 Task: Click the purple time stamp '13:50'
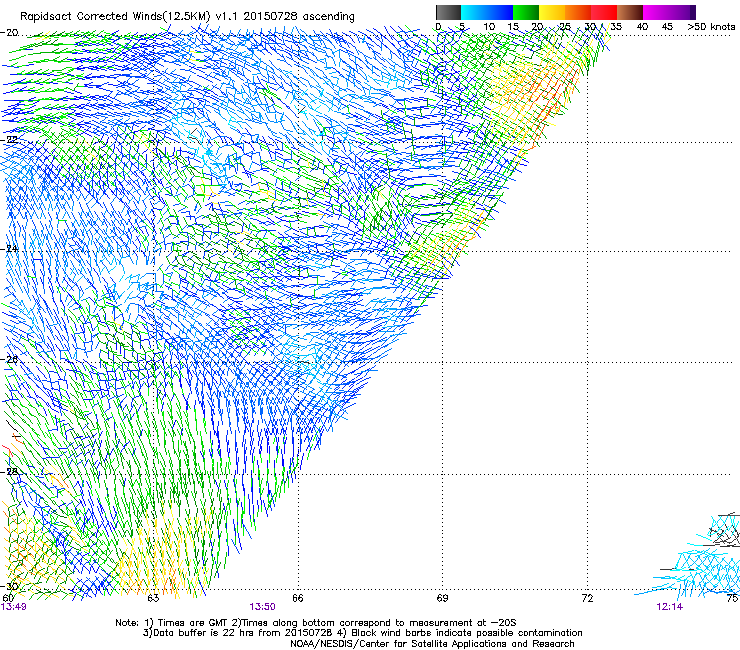pyautogui.click(x=262, y=607)
